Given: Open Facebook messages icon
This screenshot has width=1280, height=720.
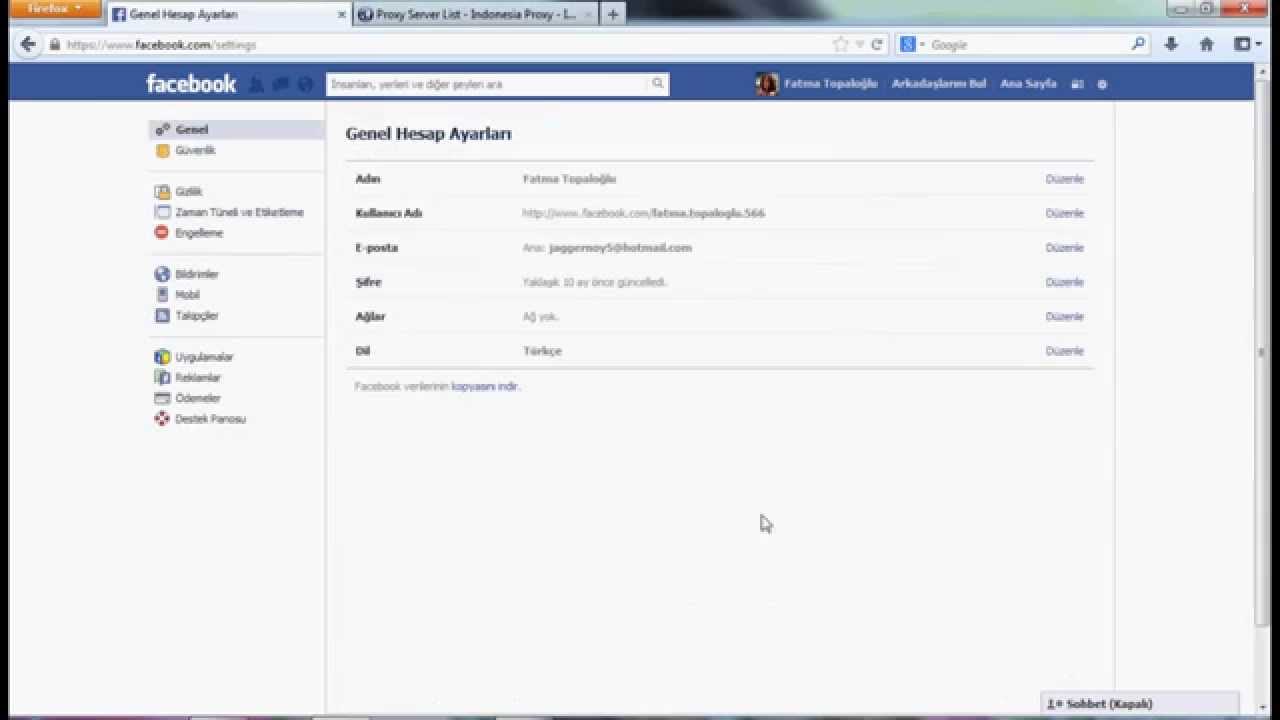Looking at the screenshot, I should click(x=281, y=85).
